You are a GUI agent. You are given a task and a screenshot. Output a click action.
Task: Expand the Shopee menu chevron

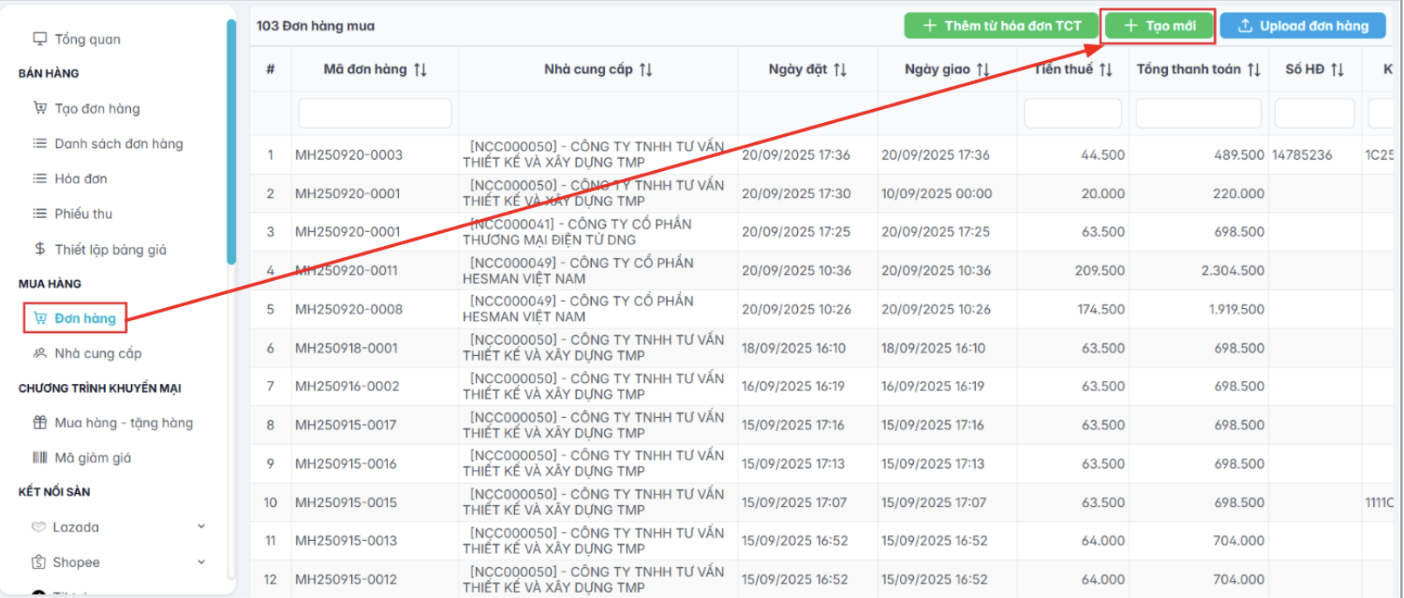tap(201, 562)
